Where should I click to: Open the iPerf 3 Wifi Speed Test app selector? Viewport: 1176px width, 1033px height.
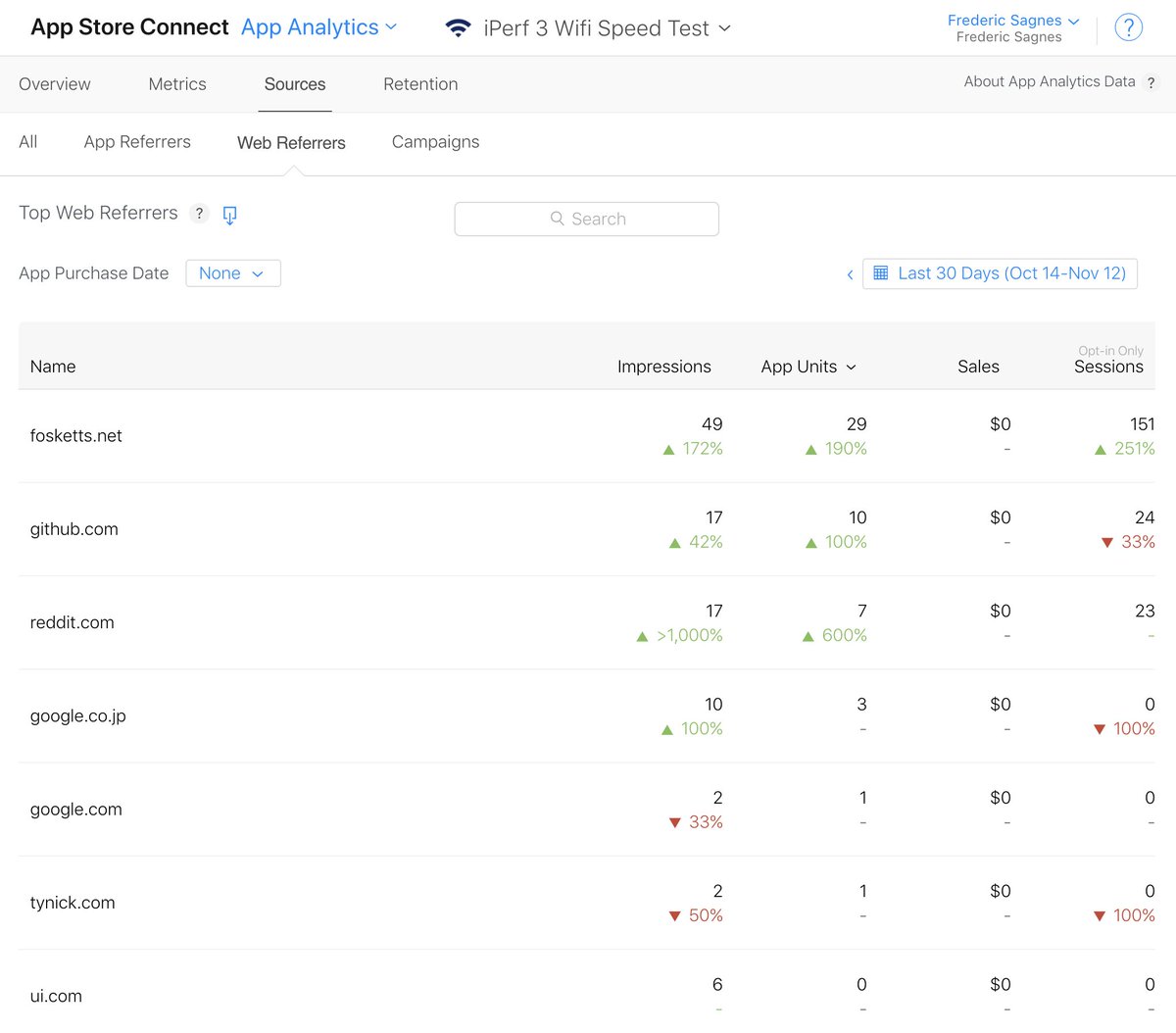point(608,28)
